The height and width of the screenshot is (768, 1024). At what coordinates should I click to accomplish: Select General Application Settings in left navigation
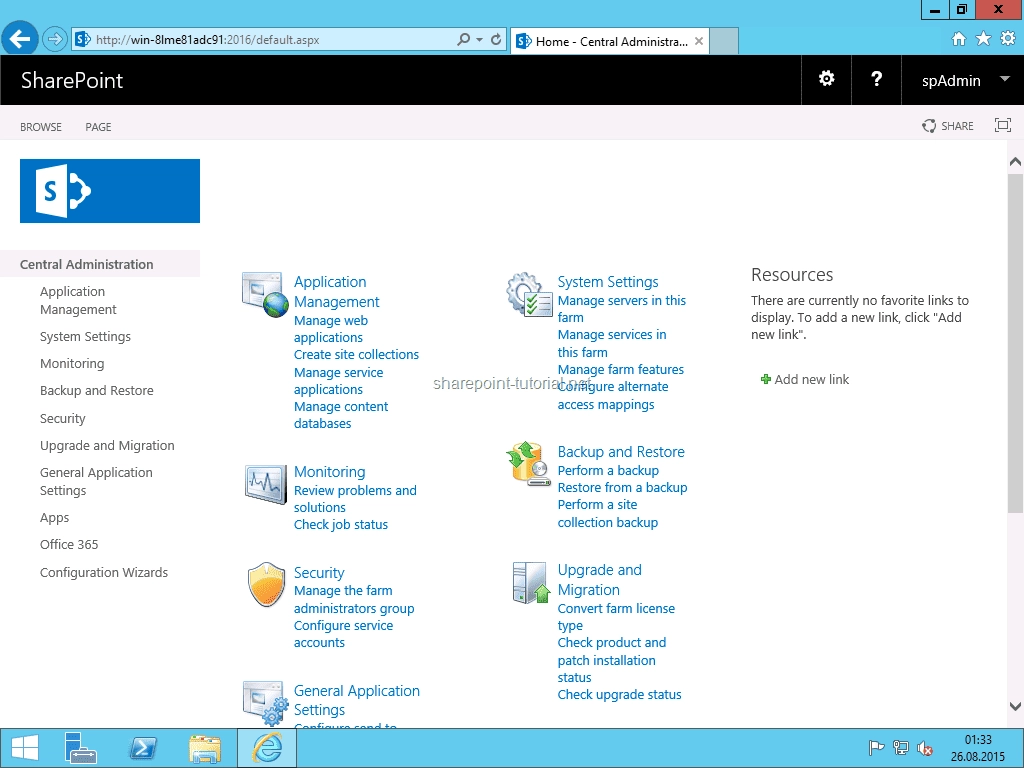point(96,481)
